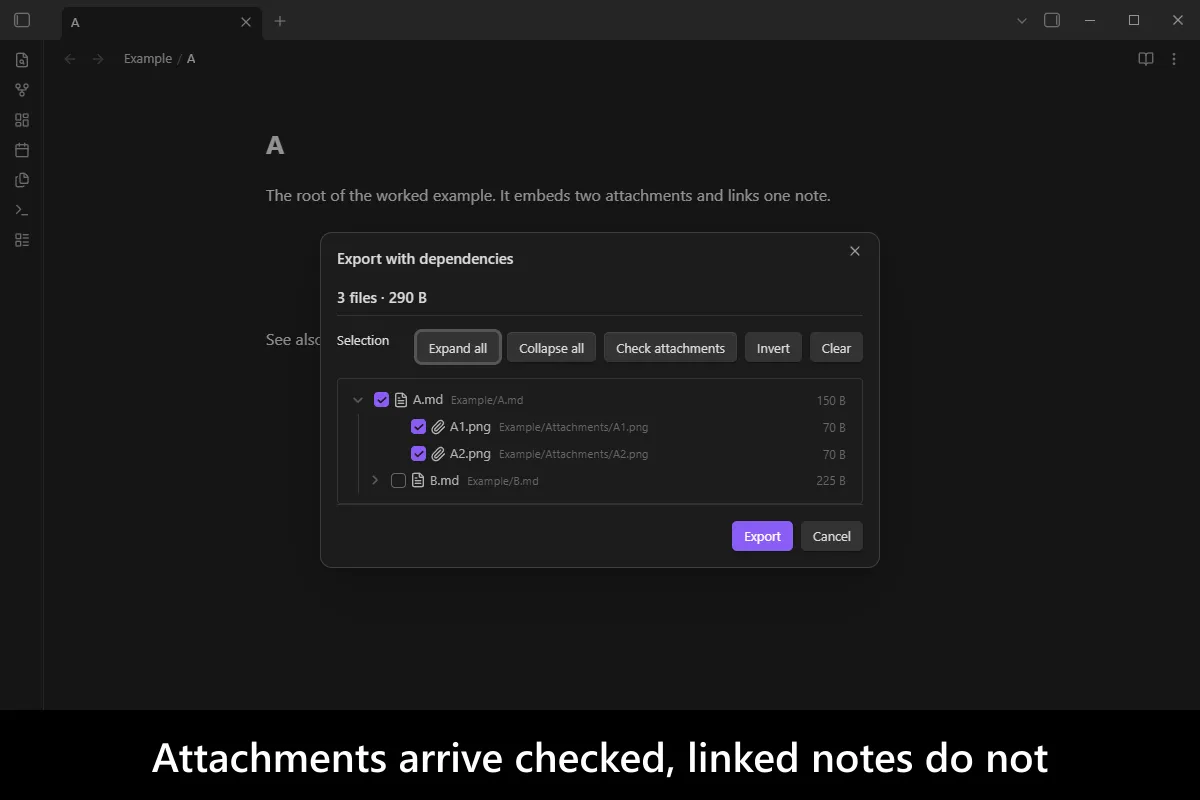Collapse the A.md tree node
Viewport: 1200px width, 800px height.
click(358, 400)
